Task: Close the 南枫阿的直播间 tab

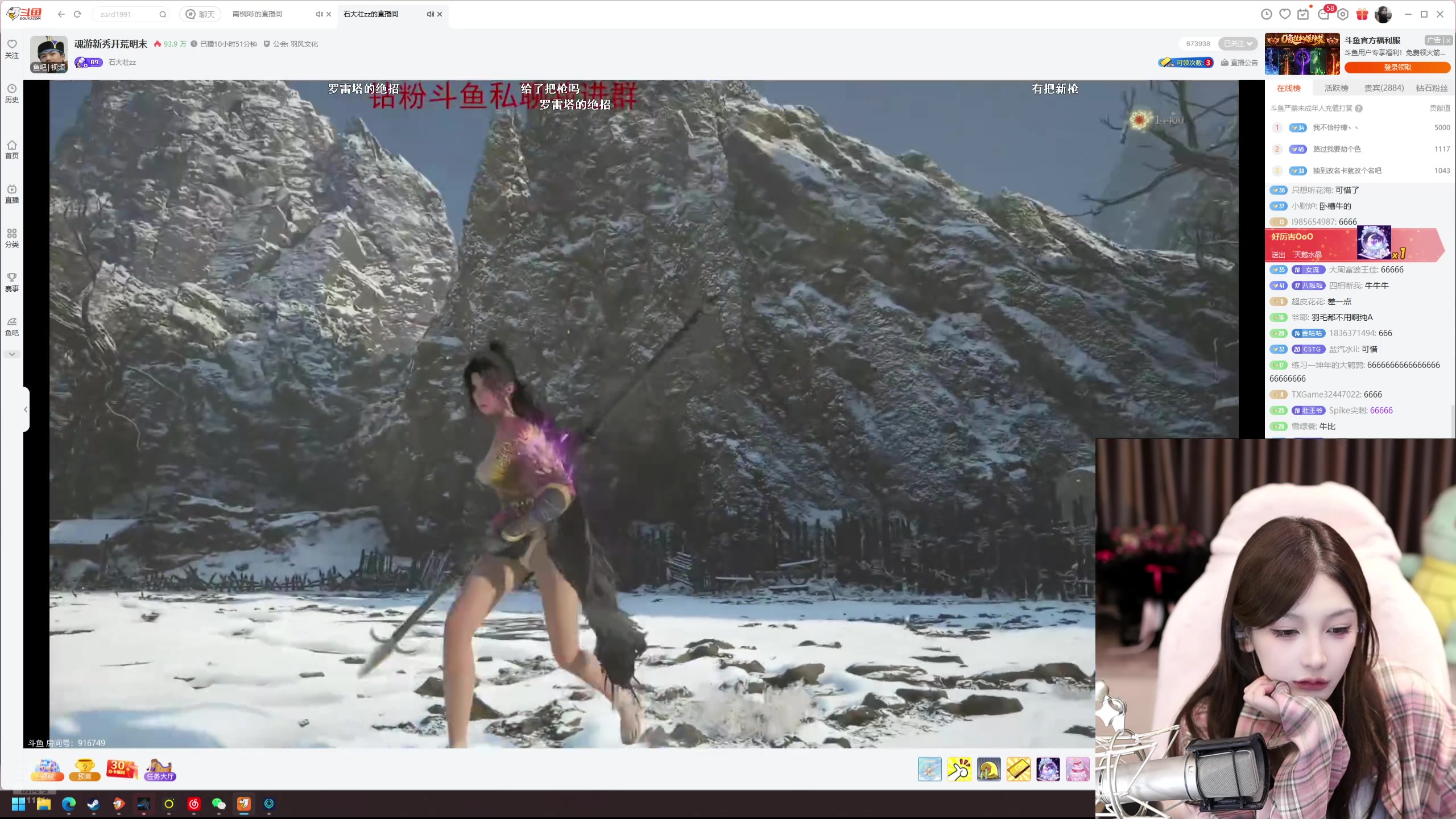Action: [x=329, y=14]
